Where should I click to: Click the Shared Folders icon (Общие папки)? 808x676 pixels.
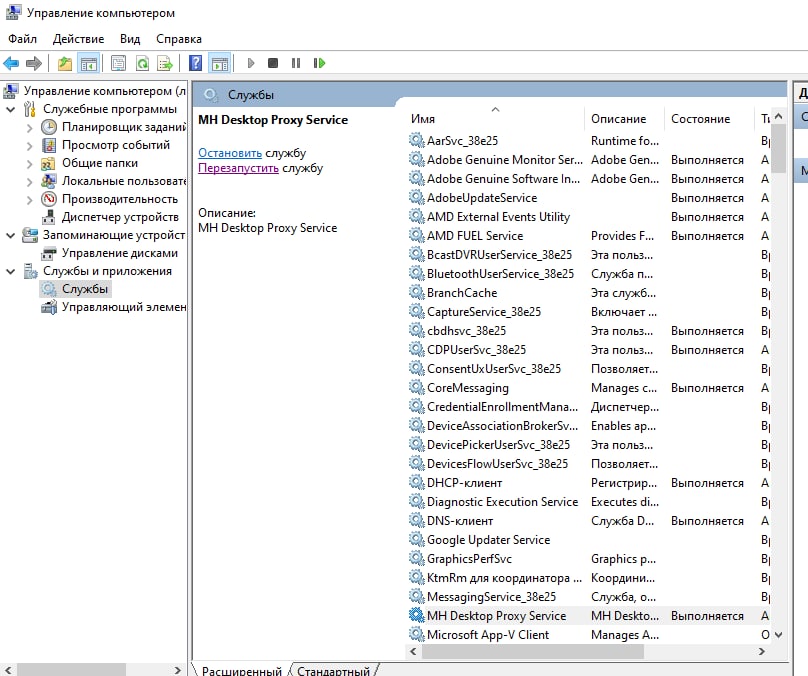coord(48,163)
